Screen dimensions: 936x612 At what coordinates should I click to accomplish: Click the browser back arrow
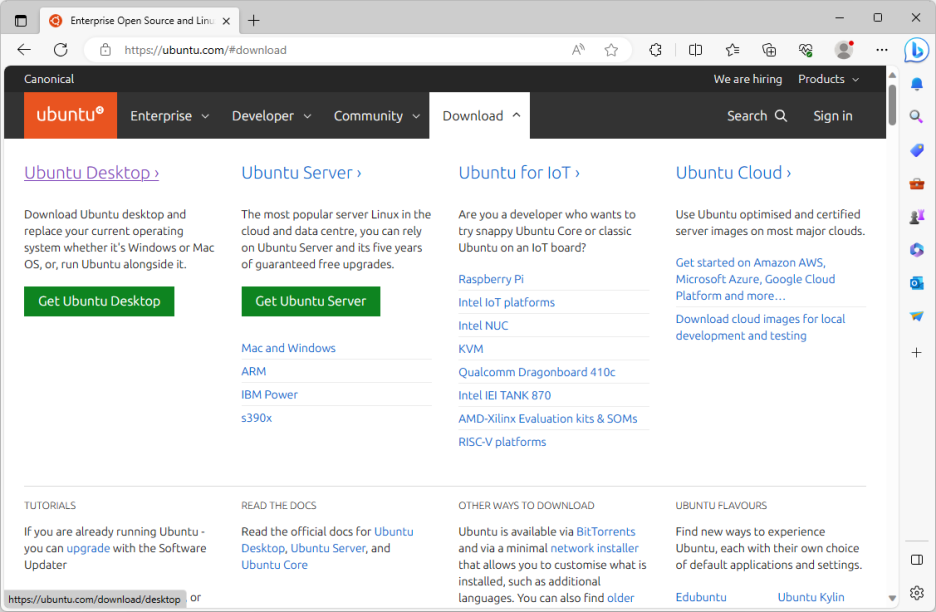(x=24, y=50)
